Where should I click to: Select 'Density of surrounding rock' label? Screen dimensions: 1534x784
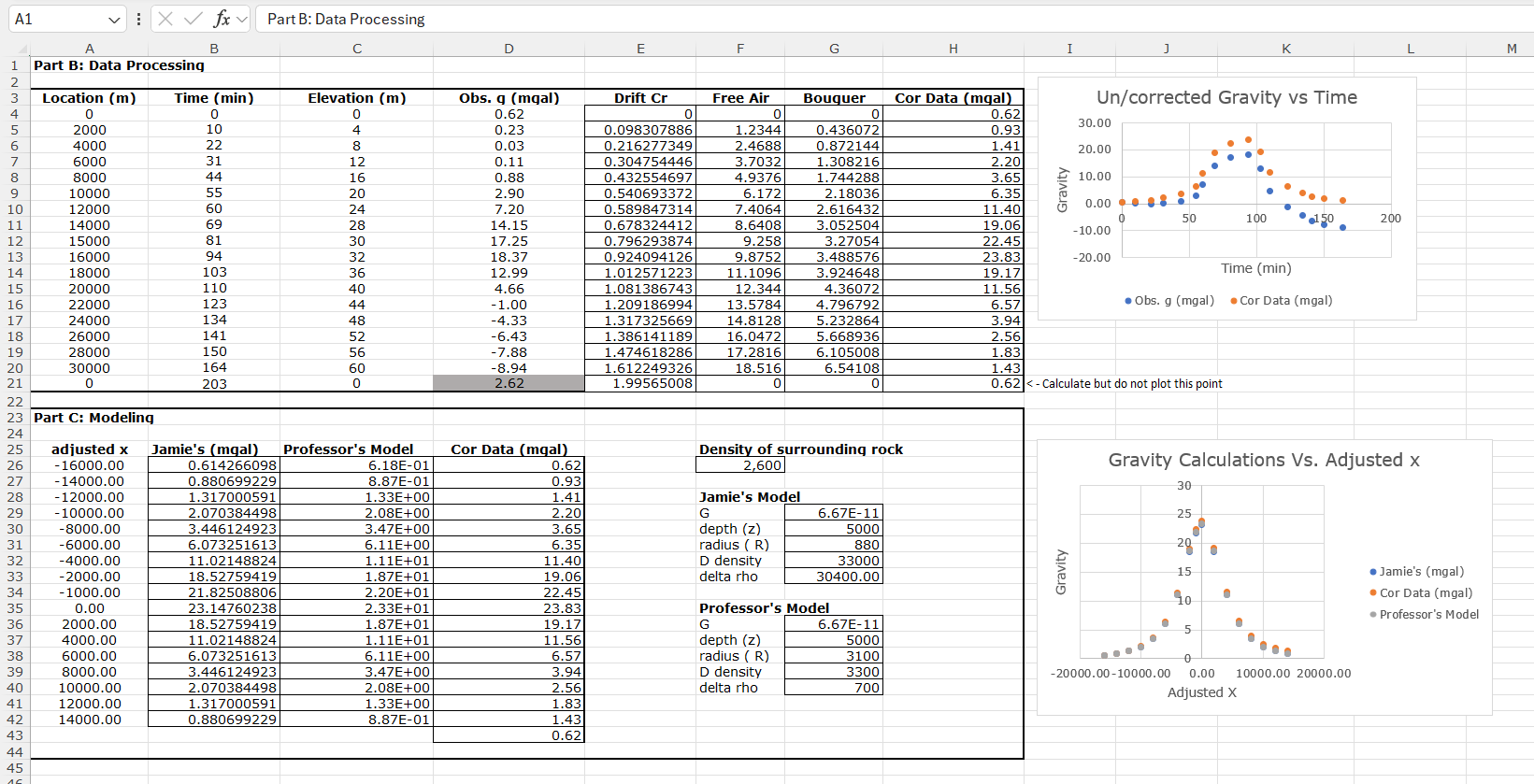point(801,449)
